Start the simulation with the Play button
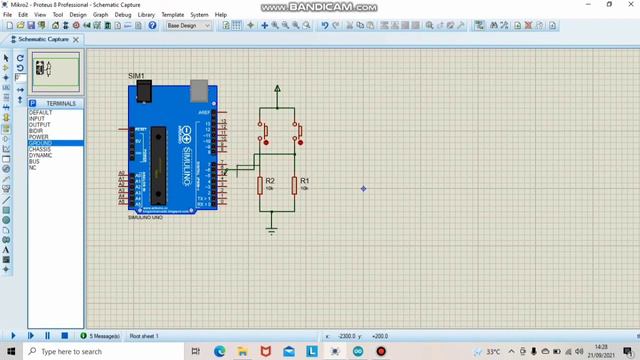 (x=13, y=336)
